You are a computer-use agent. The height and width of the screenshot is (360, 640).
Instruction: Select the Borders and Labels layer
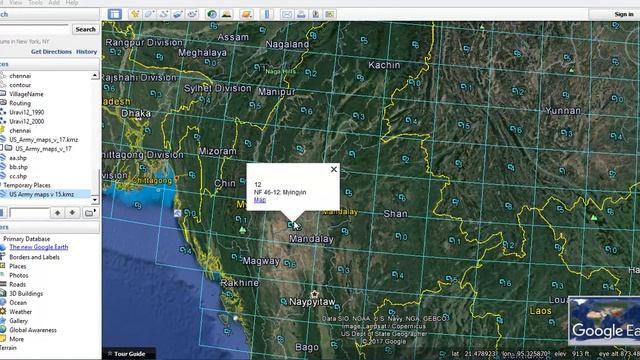point(34,257)
